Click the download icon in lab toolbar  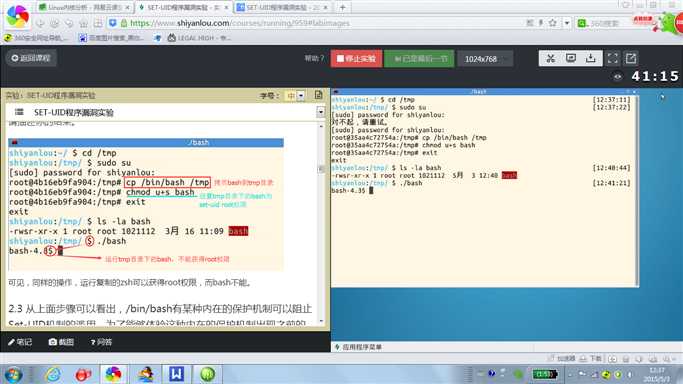pos(590,58)
